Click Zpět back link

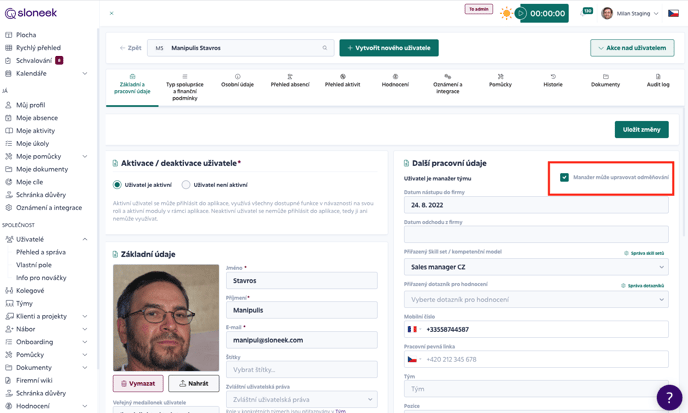pyautogui.click(x=130, y=48)
